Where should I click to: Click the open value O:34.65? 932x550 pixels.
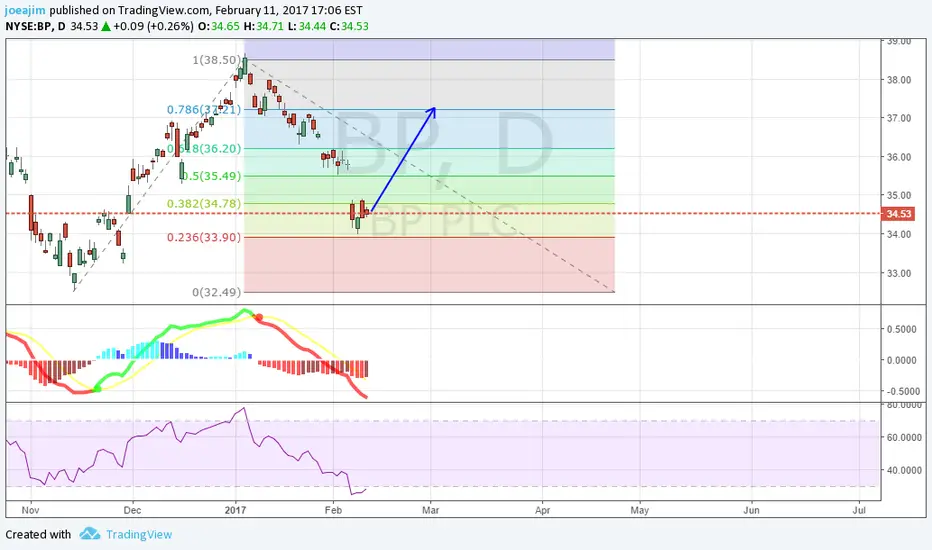[219, 26]
